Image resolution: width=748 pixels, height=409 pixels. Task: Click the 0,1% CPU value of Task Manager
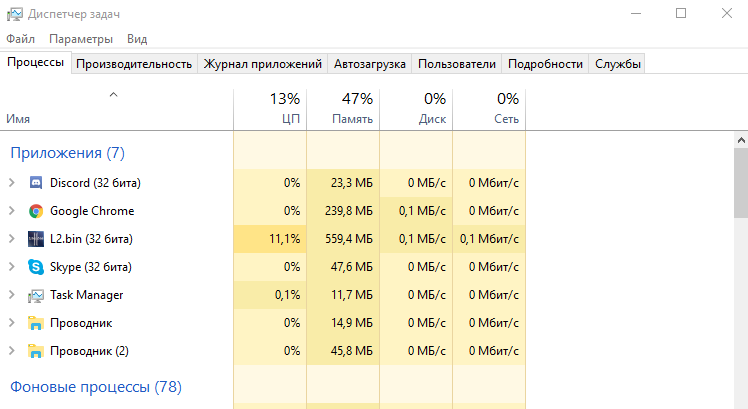(x=288, y=295)
